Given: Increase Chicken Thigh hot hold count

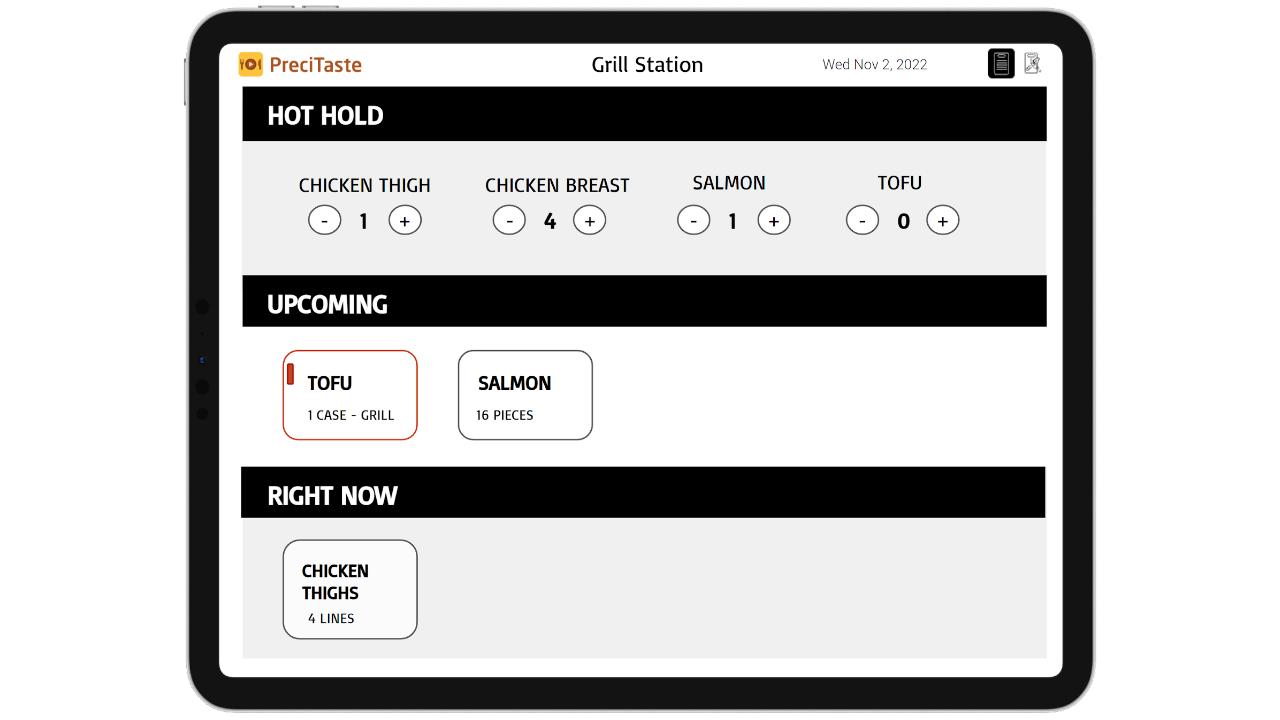Looking at the screenshot, I should [x=405, y=220].
